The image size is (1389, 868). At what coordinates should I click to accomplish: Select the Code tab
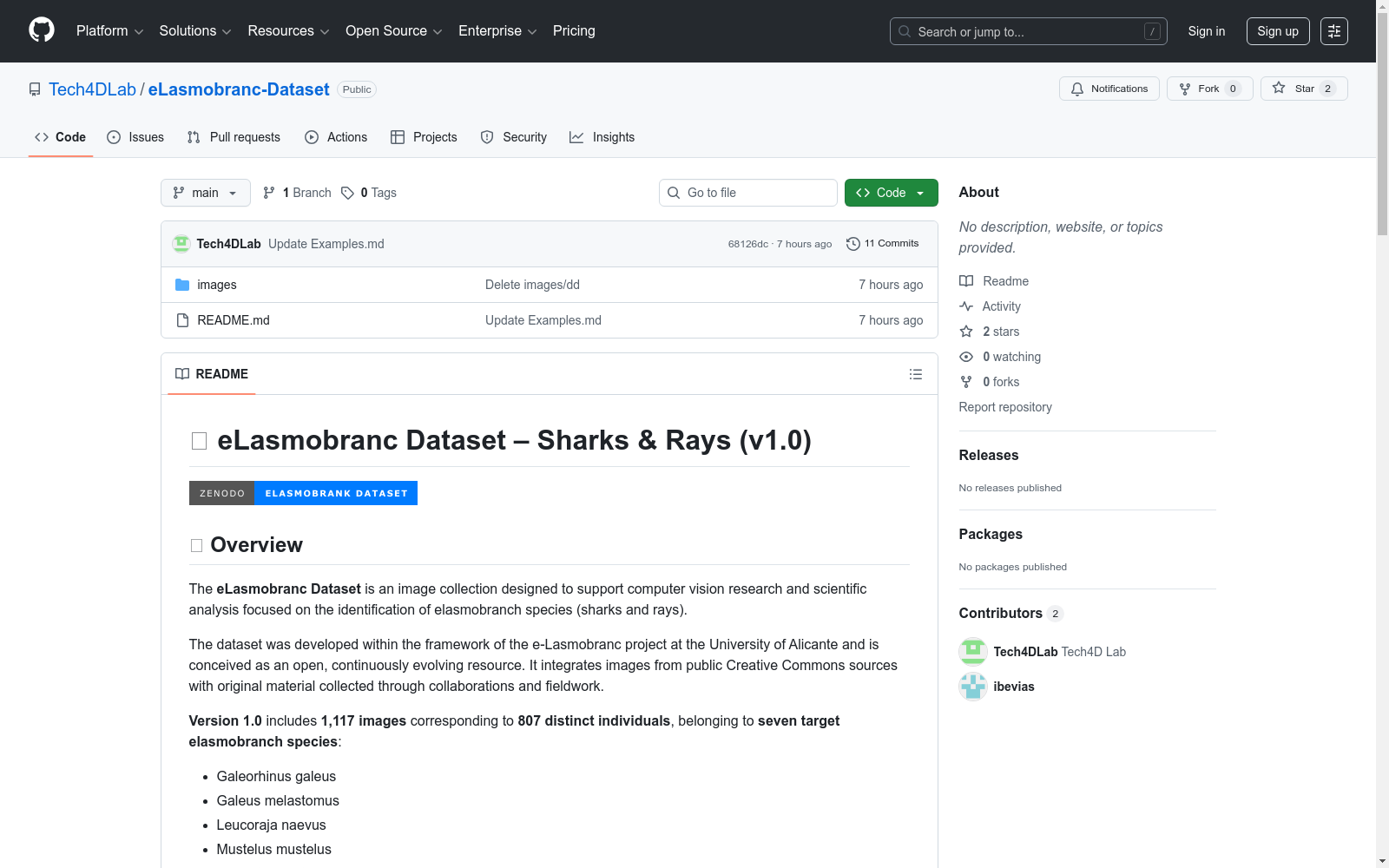click(61, 137)
